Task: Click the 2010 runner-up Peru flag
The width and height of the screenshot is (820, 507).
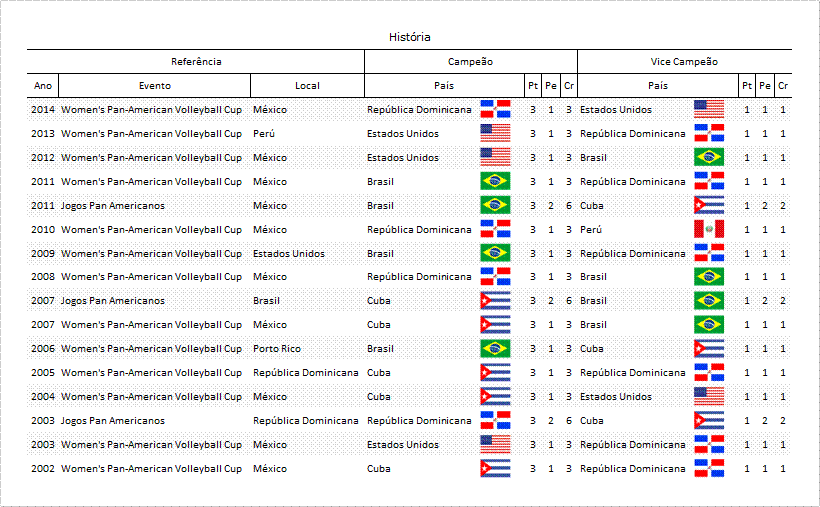Action: point(708,229)
